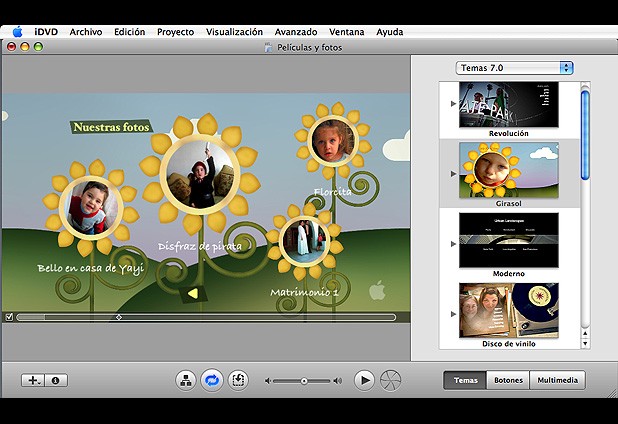Screen dimensions: 618x424
Task: Start DVD preview with play button
Action: 364,380
